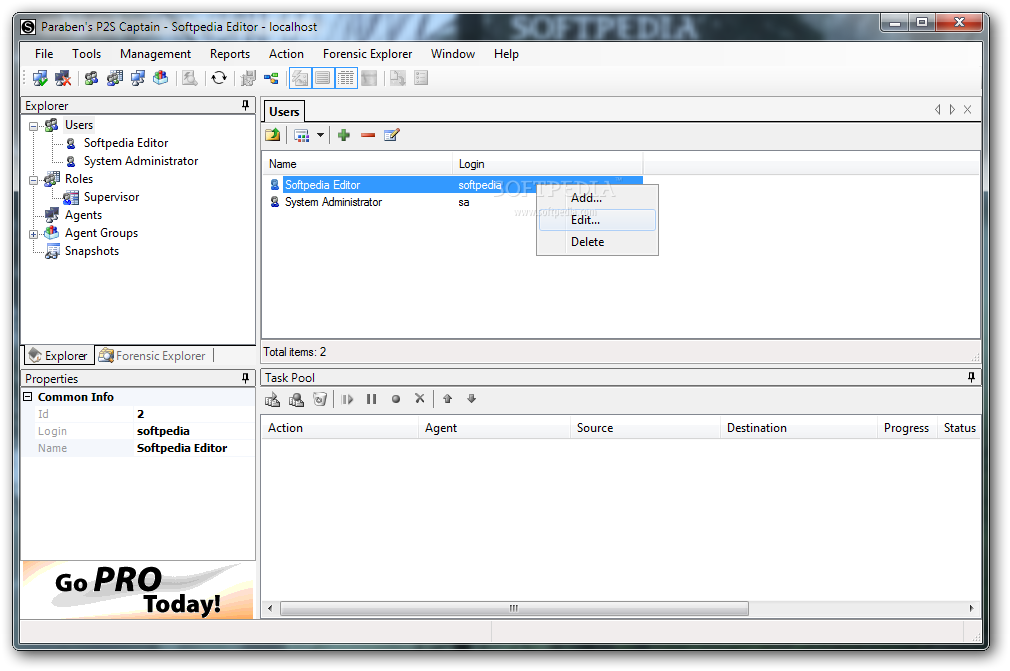The height and width of the screenshot is (671, 1010).
Task: Pin the Explorer panel
Action: click(x=245, y=106)
